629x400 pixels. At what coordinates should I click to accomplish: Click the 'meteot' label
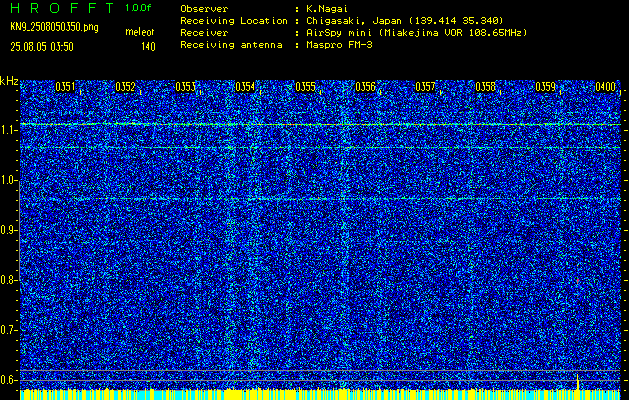click(140, 32)
